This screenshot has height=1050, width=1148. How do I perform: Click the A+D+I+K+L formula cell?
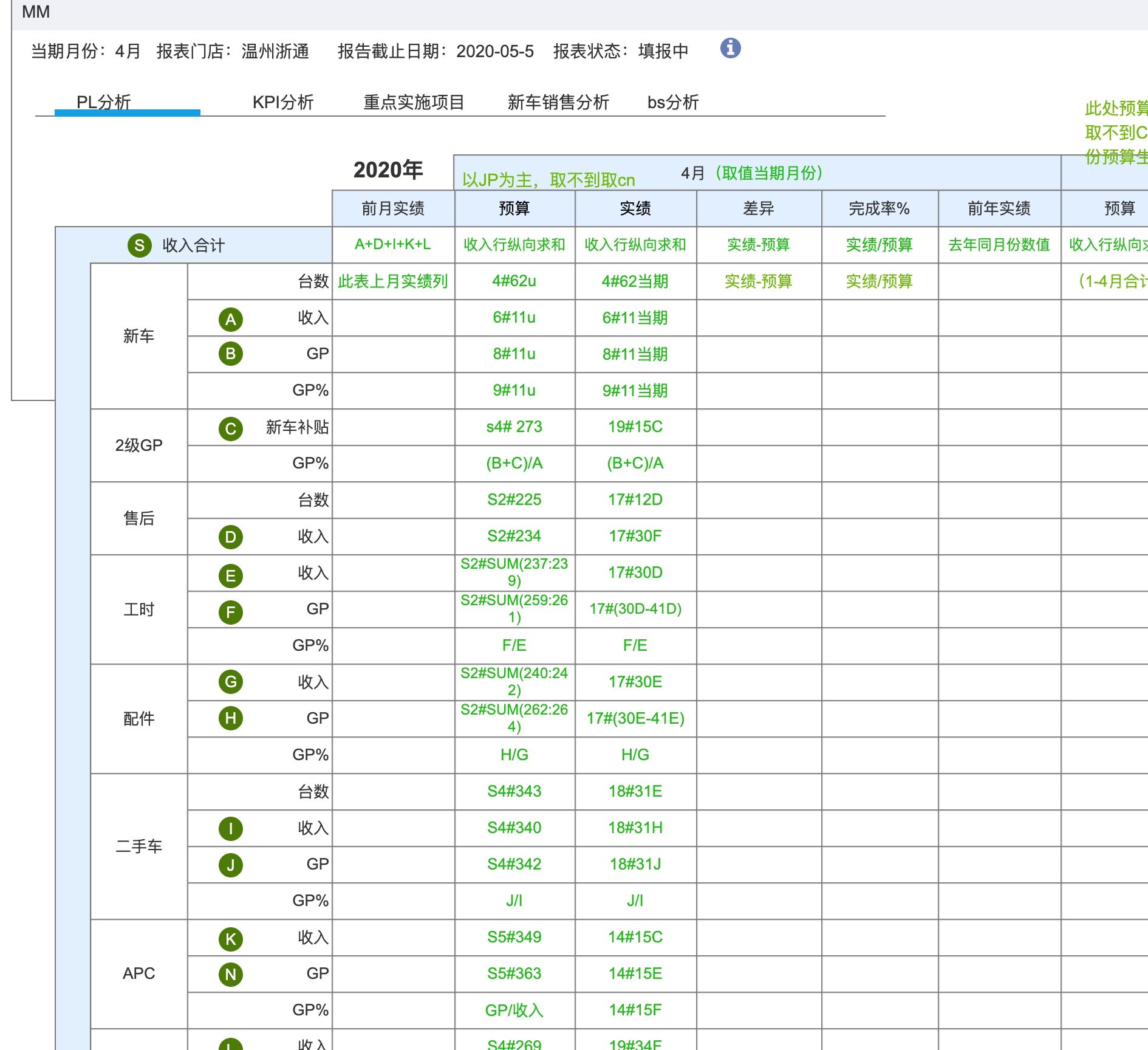pyautogui.click(x=393, y=245)
